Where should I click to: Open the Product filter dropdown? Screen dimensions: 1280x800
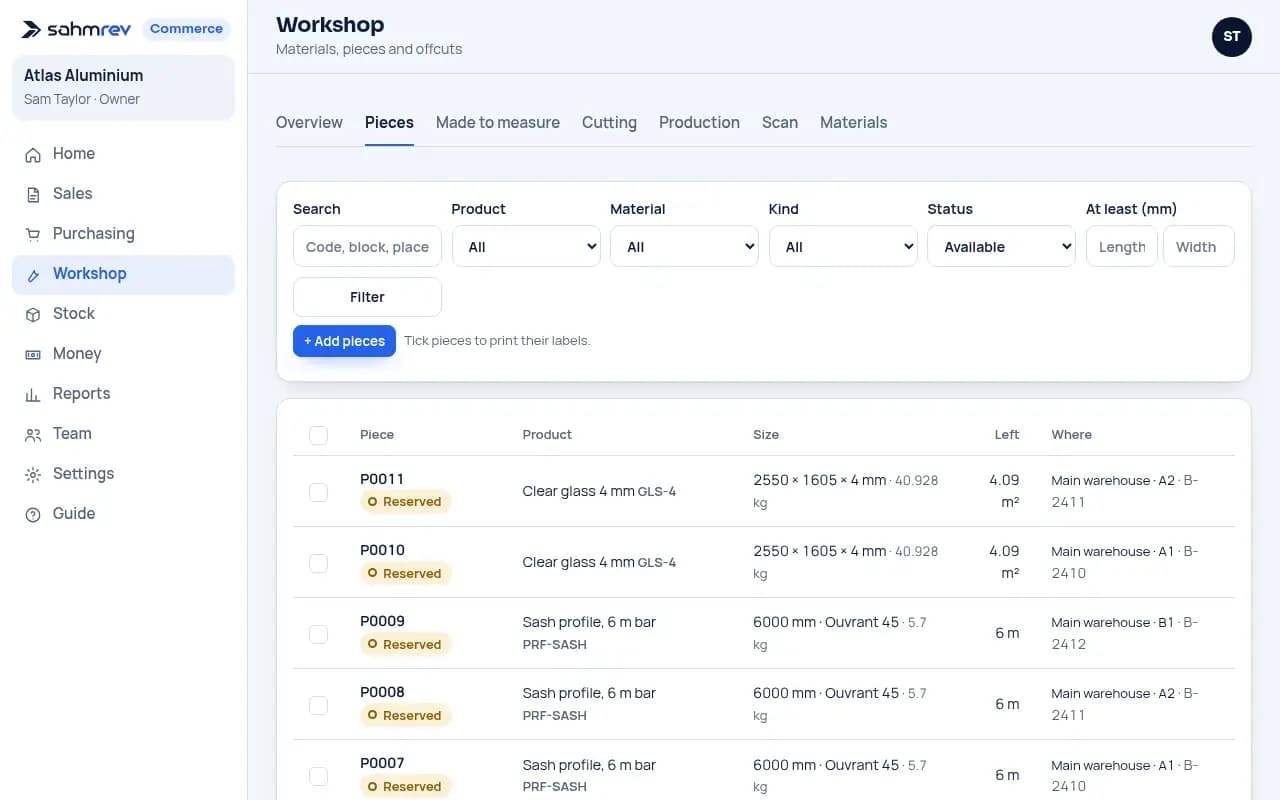(x=526, y=246)
